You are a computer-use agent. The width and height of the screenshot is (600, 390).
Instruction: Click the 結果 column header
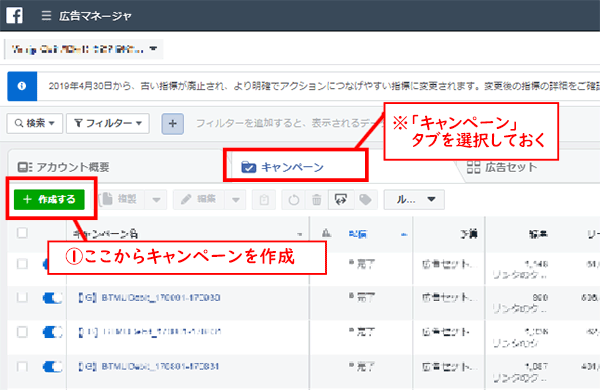(x=538, y=234)
